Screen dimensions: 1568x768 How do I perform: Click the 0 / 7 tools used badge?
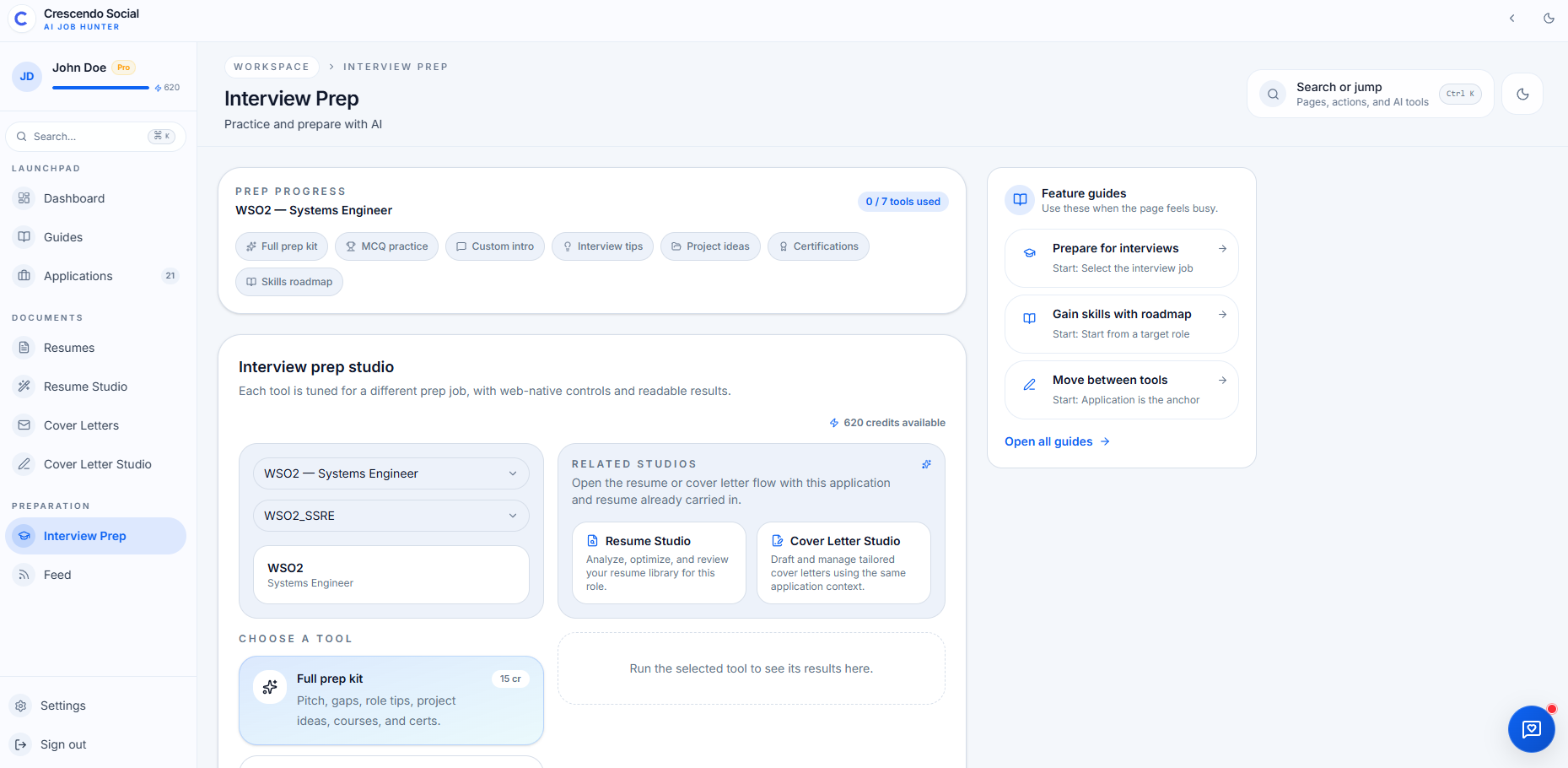point(903,202)
